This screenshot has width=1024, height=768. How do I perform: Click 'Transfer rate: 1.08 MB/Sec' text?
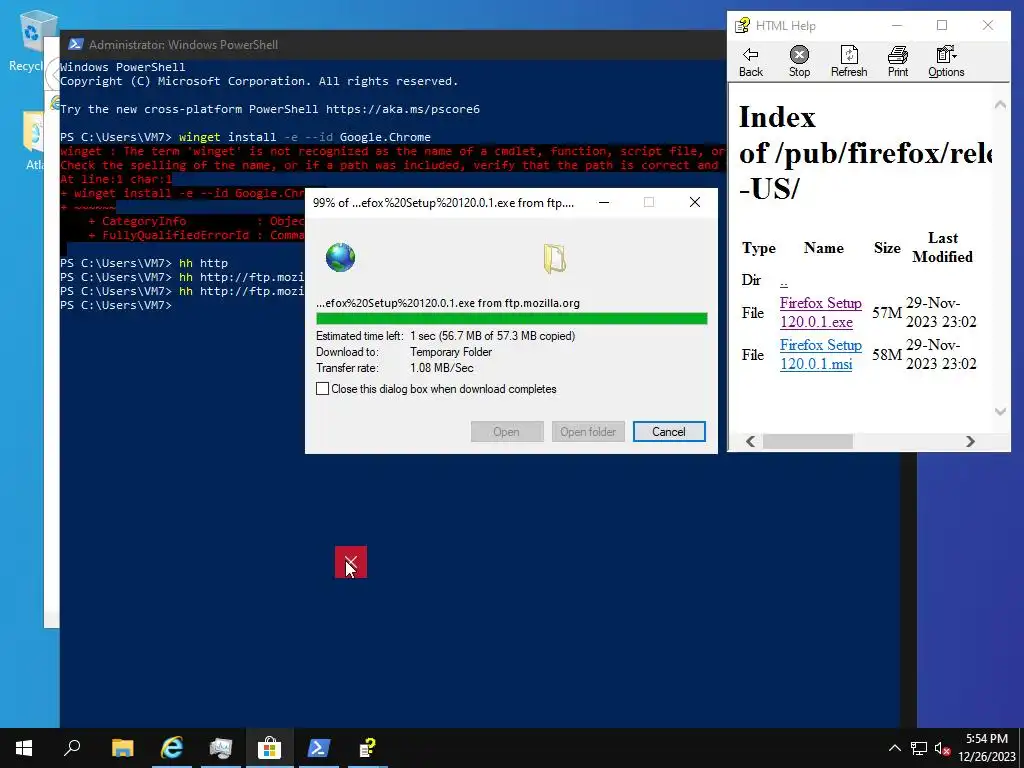click(x=395, y=368)
